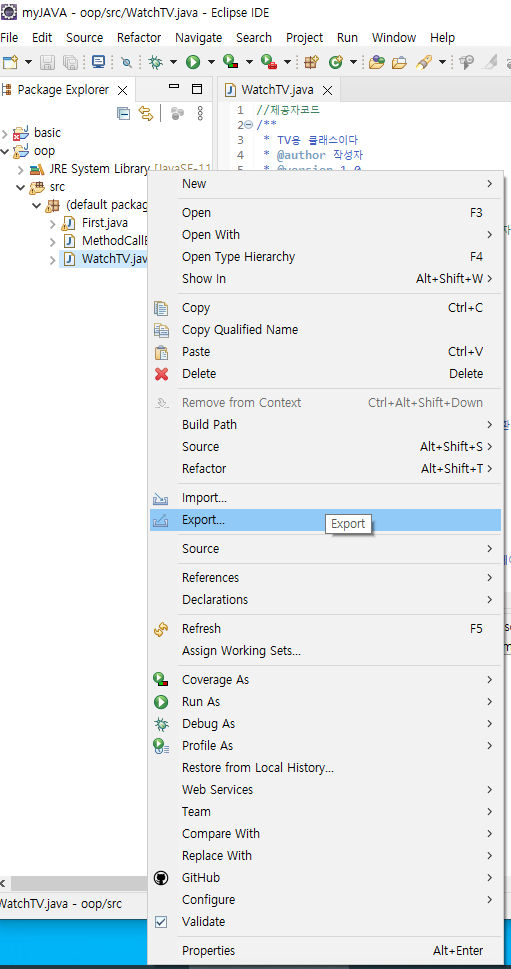Open the Refactor menu in menu bar
This screenshot has width=511, height=969.
pos(139,38)
